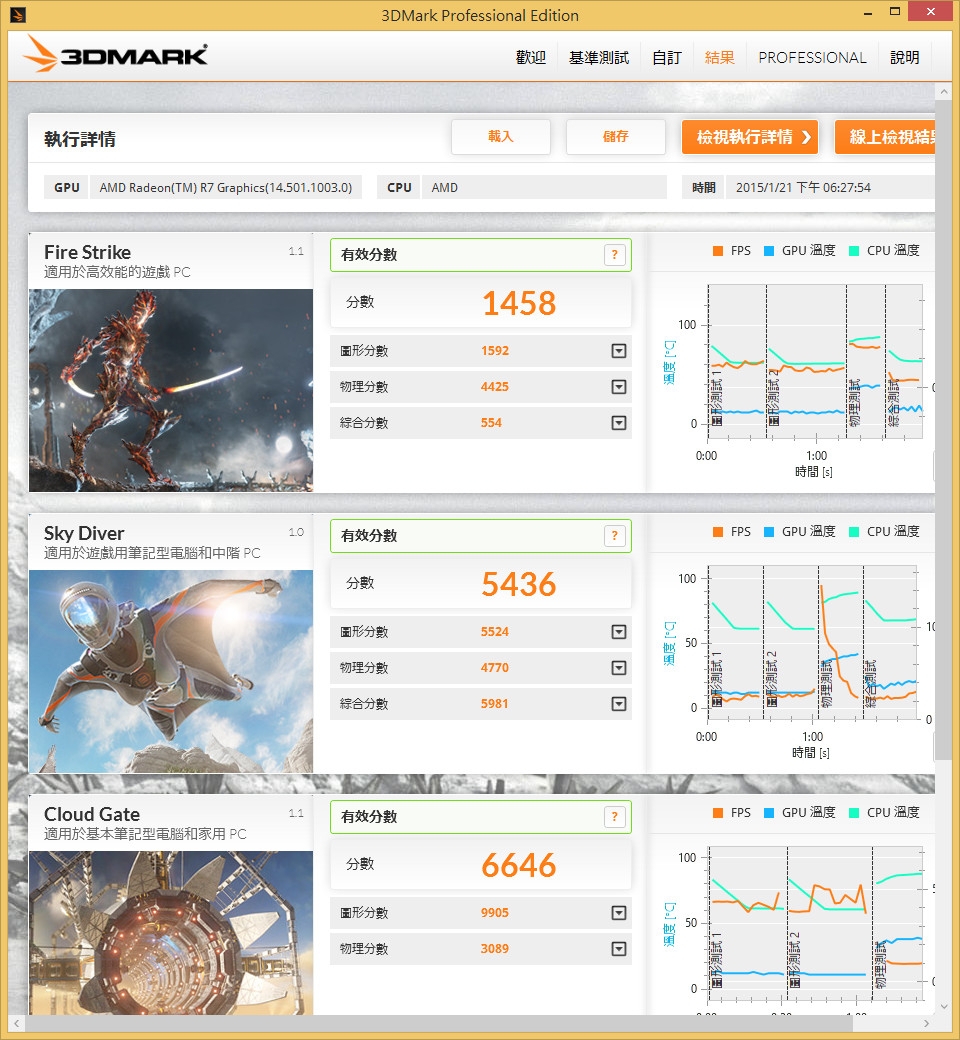This screenshot has width=960, height=1040.
Task: Close the 3DMark Professional Edition window
Action: click(931, 11)
